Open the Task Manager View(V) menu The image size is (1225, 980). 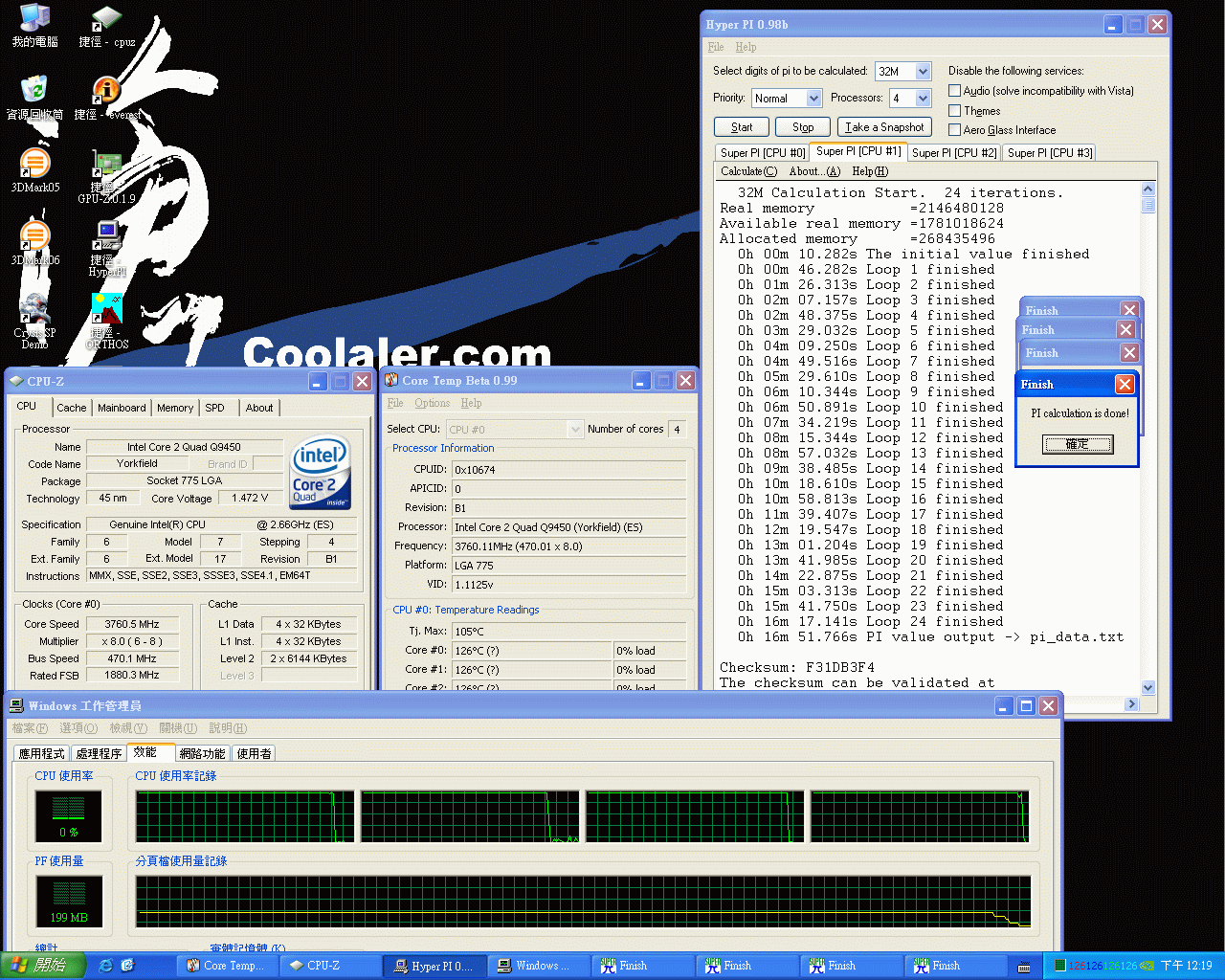[128, 728]
